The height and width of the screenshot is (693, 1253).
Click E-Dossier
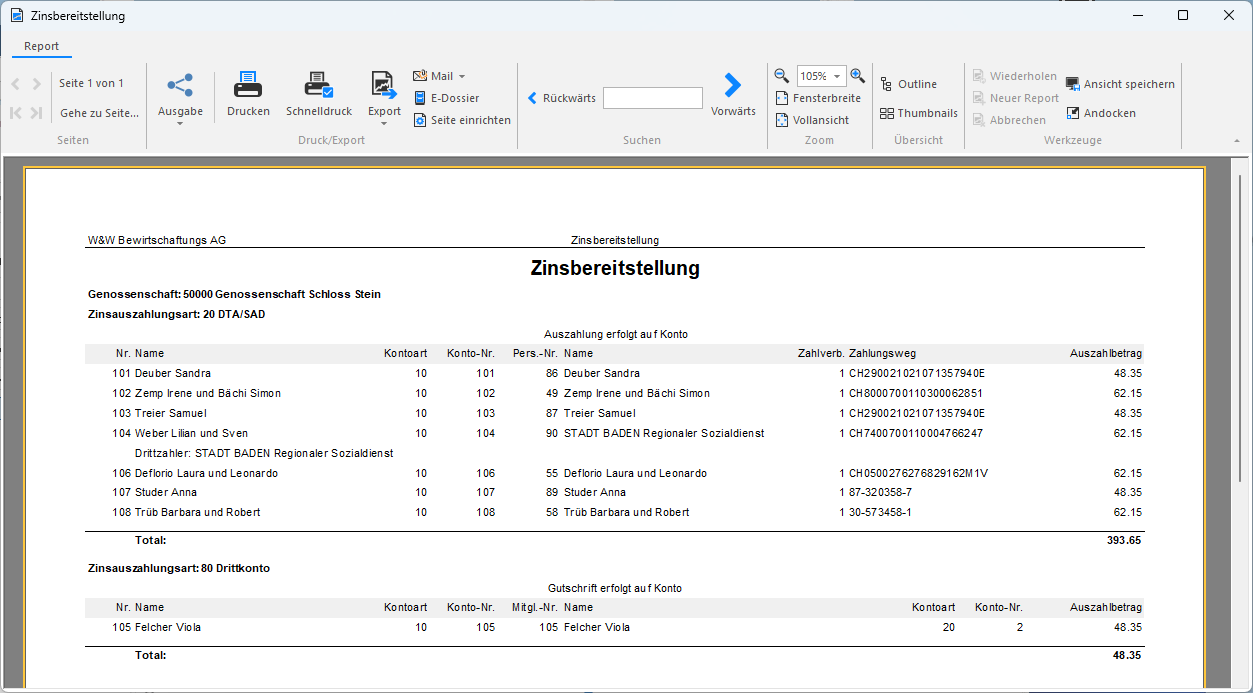pyautogui.click(x=446, y=98)
